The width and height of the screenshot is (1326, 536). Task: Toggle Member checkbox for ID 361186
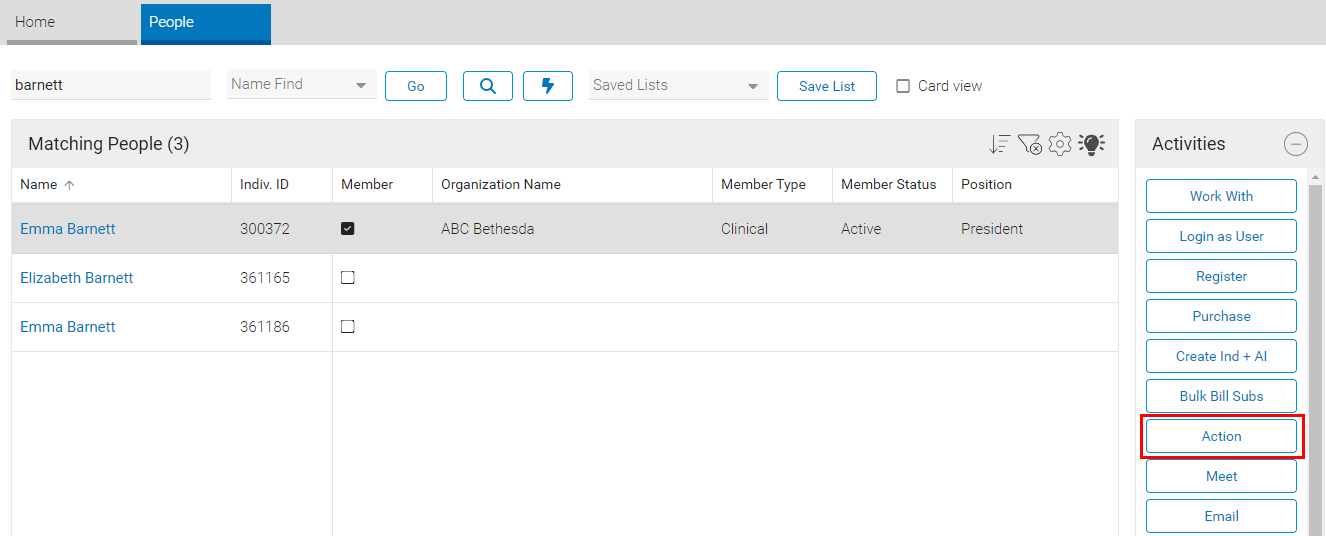[x=348, y=327]
